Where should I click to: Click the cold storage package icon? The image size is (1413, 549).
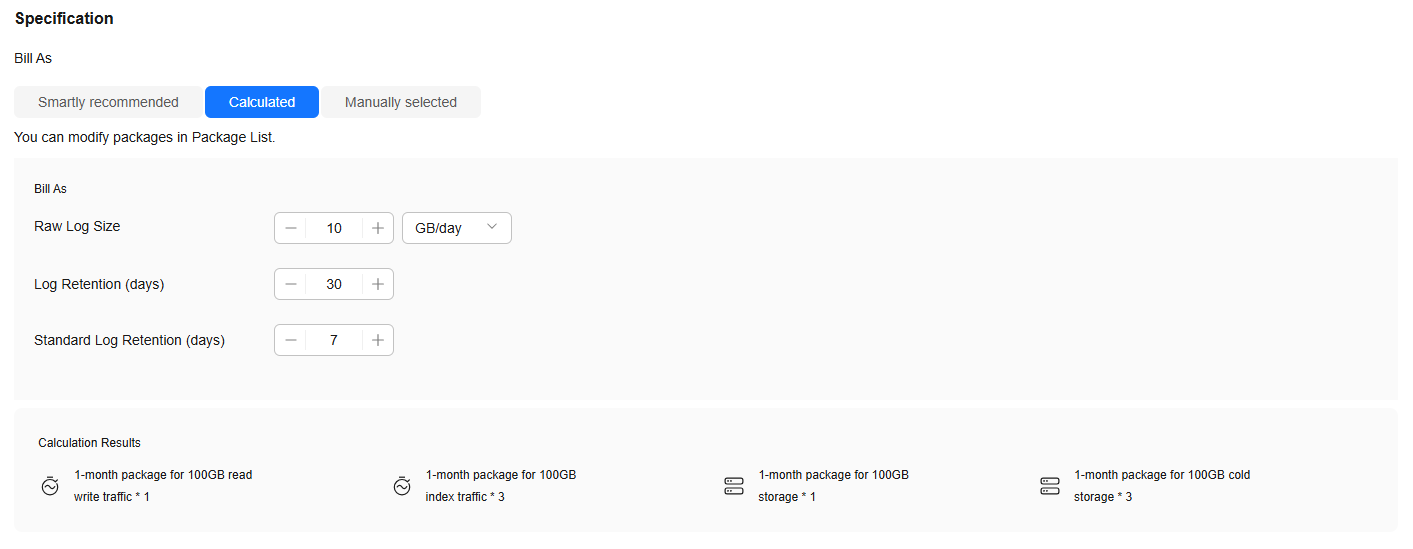pyautogui.click(x=1049, y=486)
